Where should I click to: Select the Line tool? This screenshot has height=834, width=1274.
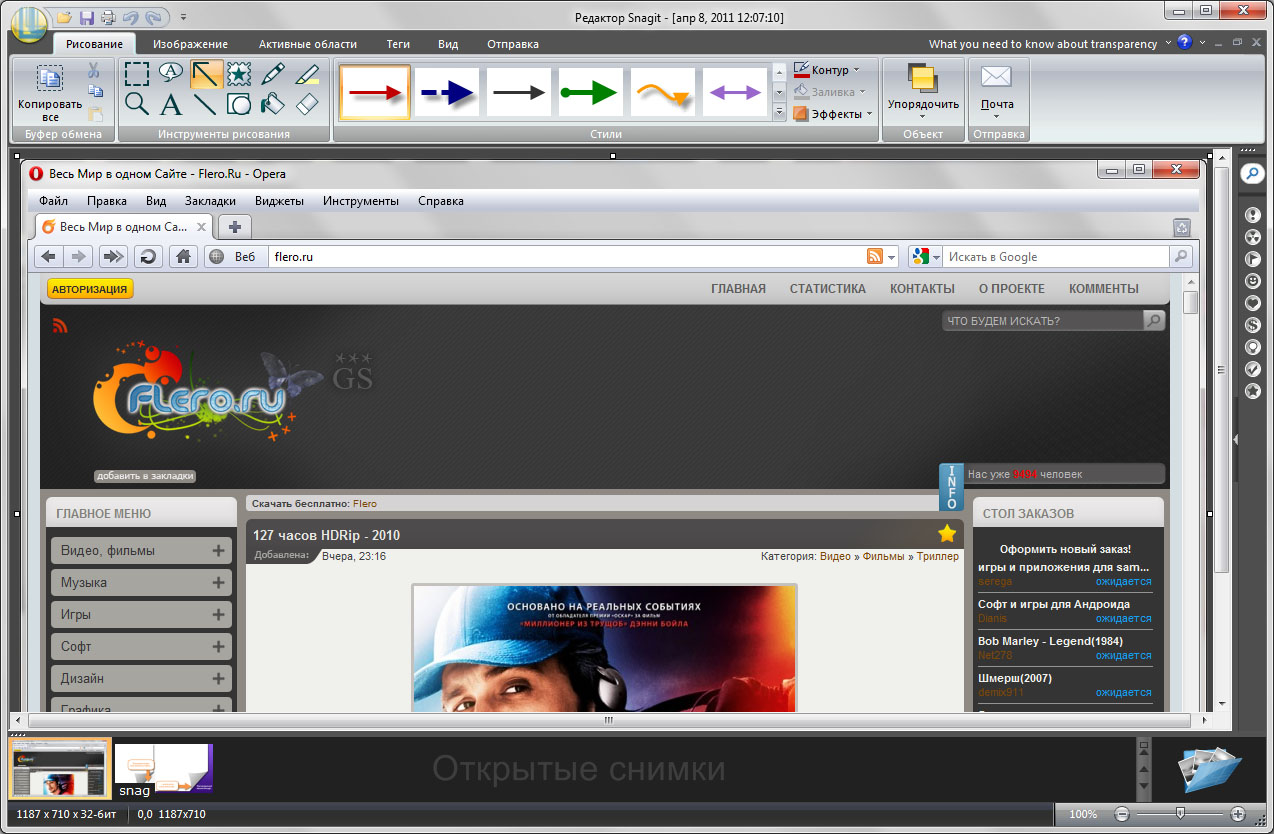coord(205,103)
